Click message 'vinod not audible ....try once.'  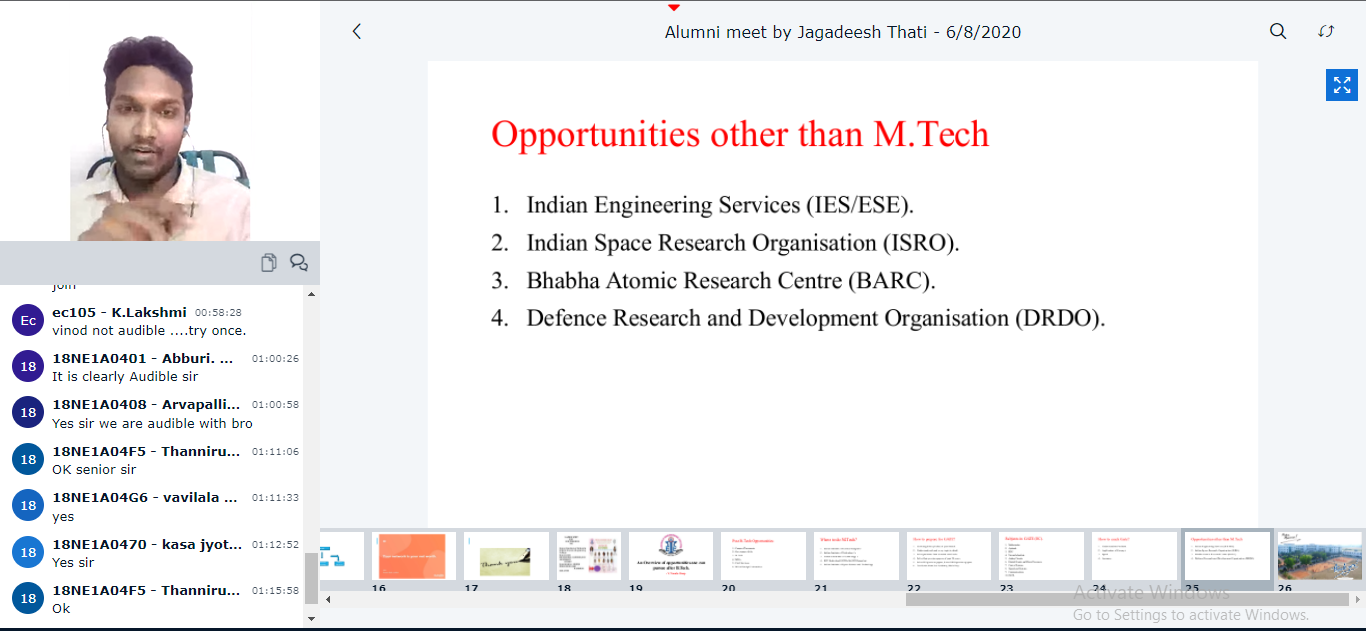click(149, 330)
